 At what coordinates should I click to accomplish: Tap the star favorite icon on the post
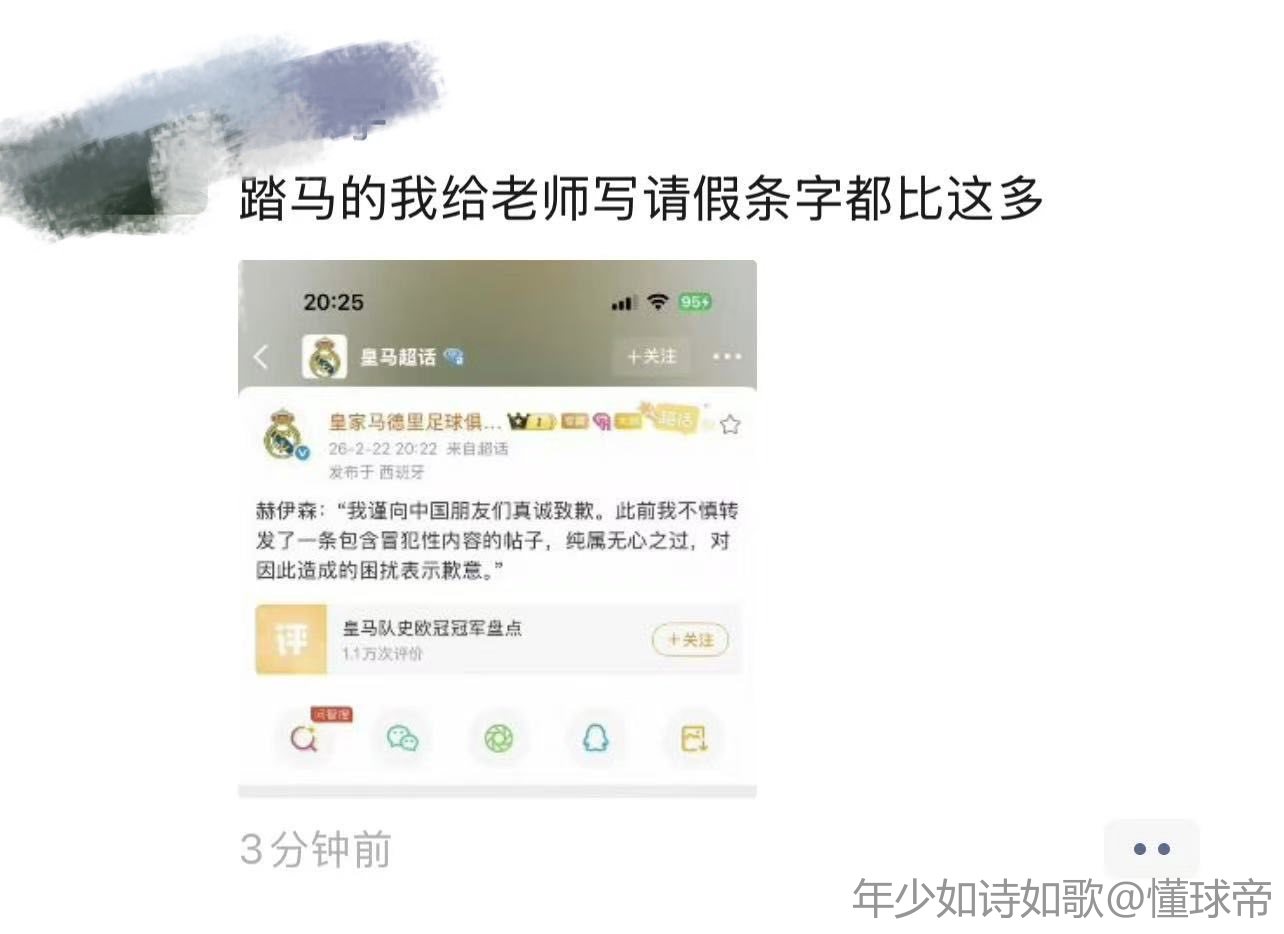tap(730, 425)
